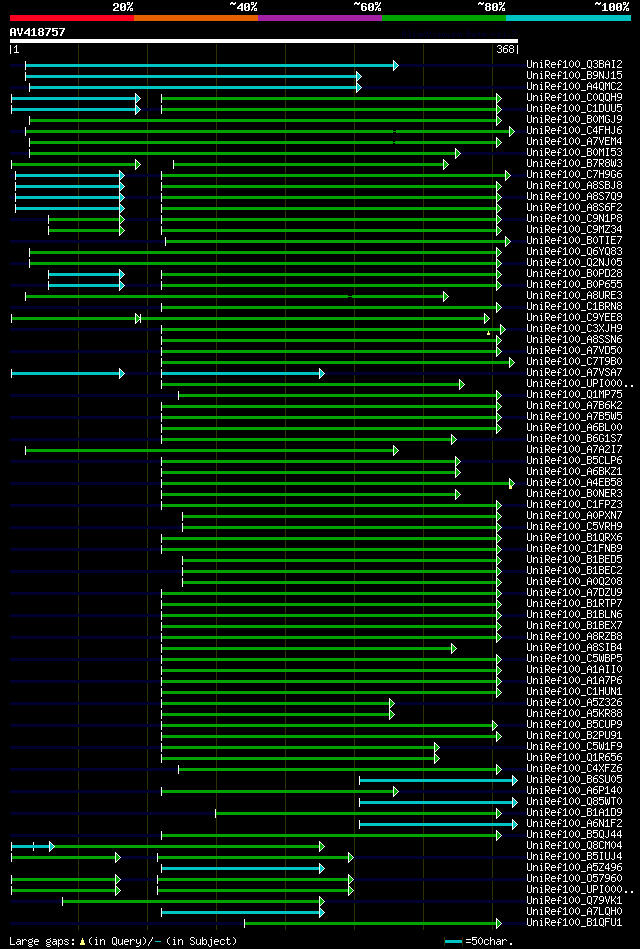Select UniRef100_A0PXN7 entry

point(575,515)
